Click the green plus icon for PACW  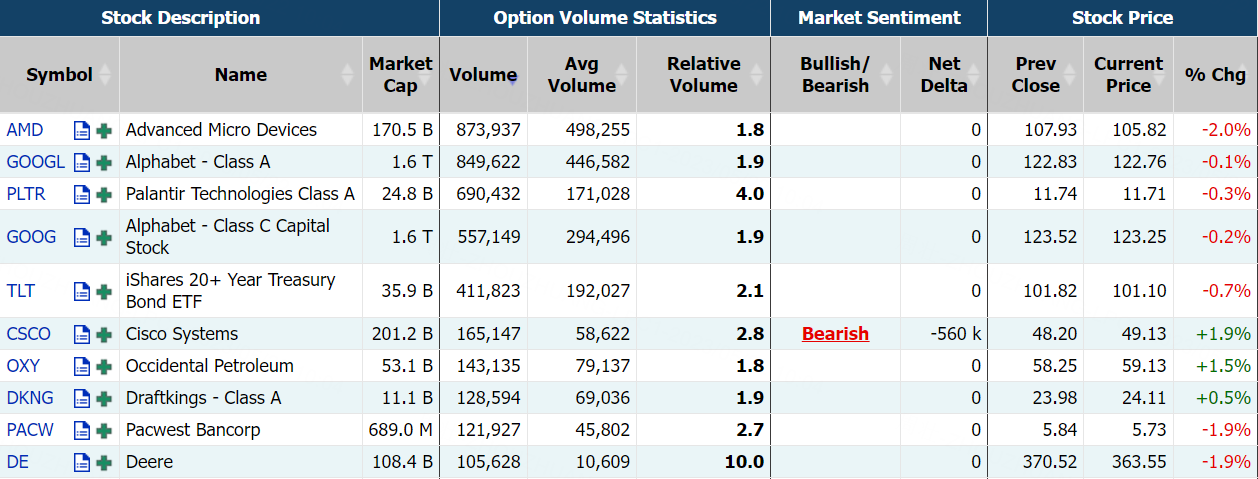click(104, 430)
